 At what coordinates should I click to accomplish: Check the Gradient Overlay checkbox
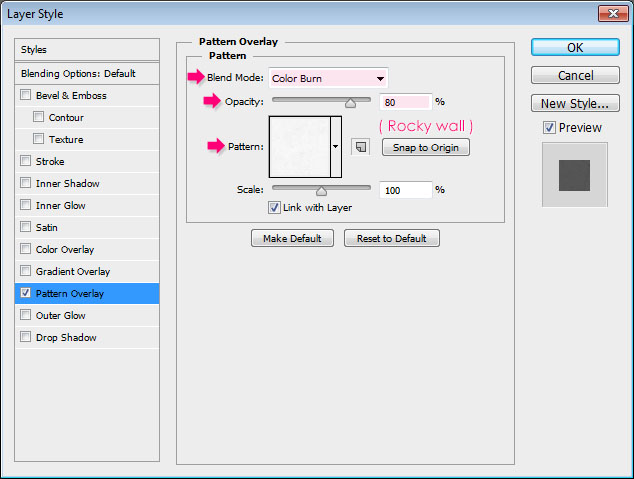click(25, 270)
